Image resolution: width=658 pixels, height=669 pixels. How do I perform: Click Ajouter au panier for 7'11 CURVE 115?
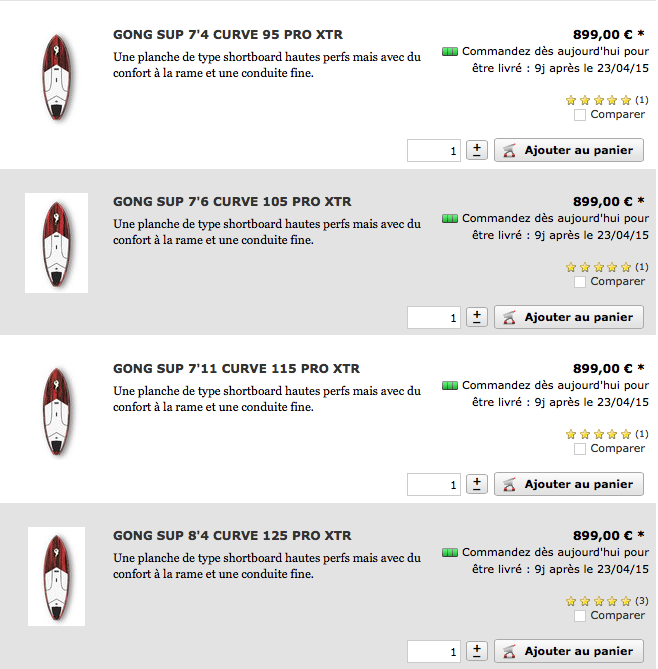pos(569,484)
